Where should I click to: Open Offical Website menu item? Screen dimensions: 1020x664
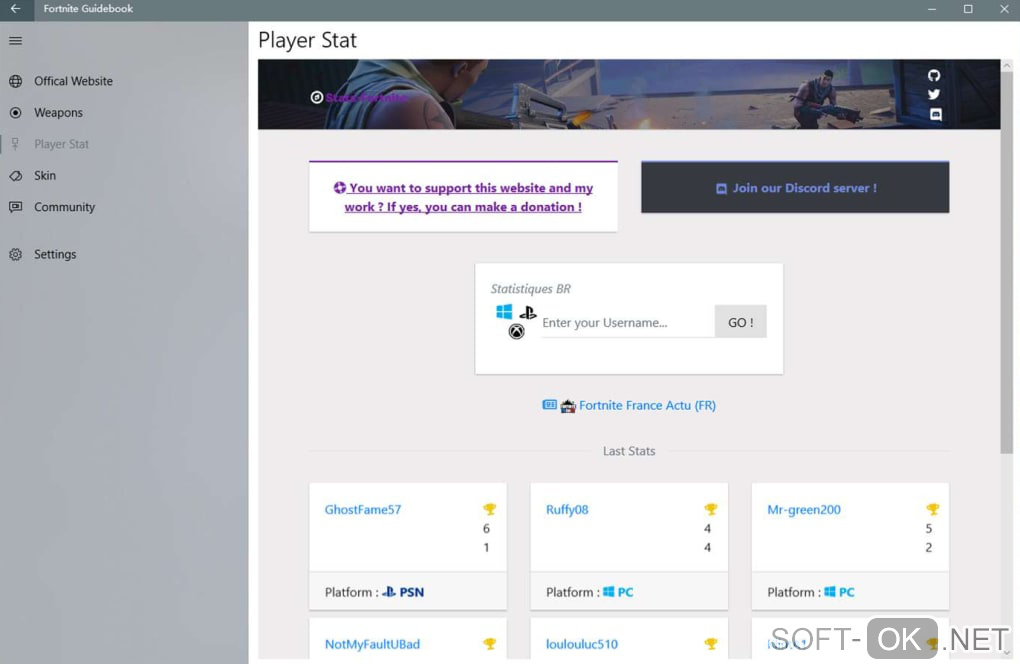tap(74, 81)
